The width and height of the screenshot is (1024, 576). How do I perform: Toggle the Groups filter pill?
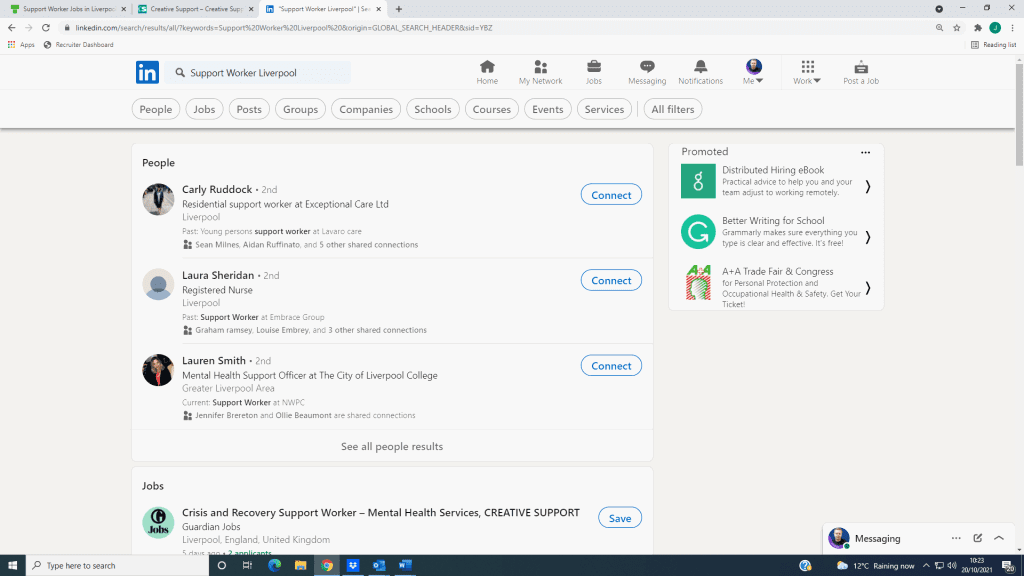(x=300, y=109)
